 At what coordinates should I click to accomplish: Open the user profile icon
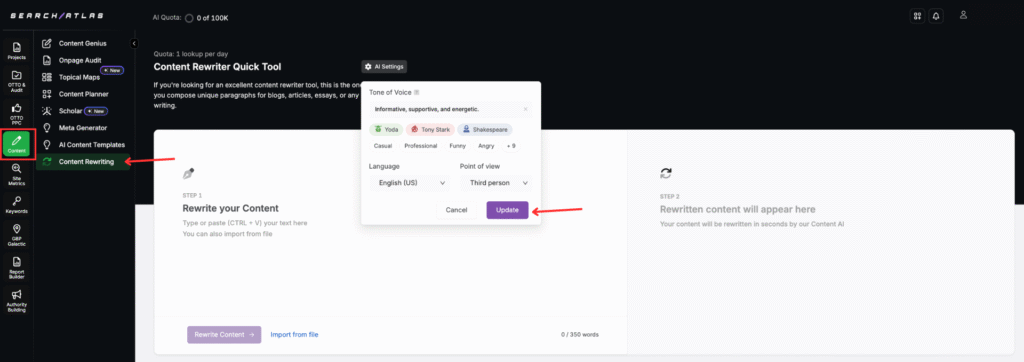tap(963, 16)
